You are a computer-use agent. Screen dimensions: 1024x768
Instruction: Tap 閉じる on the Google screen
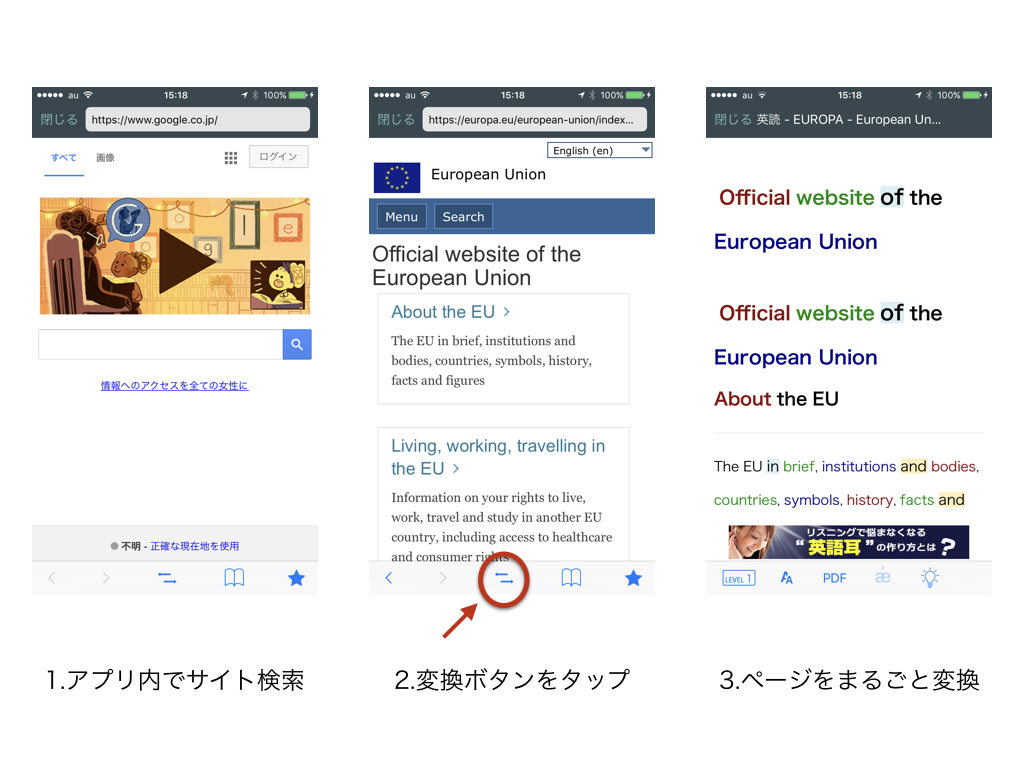click(59, 120)
